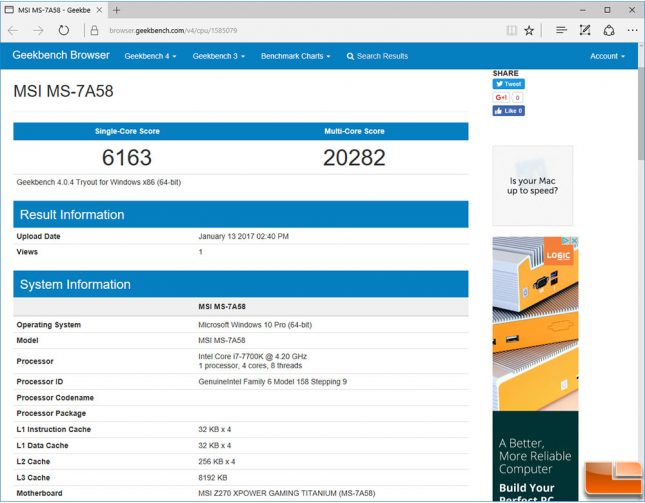Click the 'Is your Mac up to speed?' ad
The image size is (645, 503).
pyautogui.click(x=532, y=185)
